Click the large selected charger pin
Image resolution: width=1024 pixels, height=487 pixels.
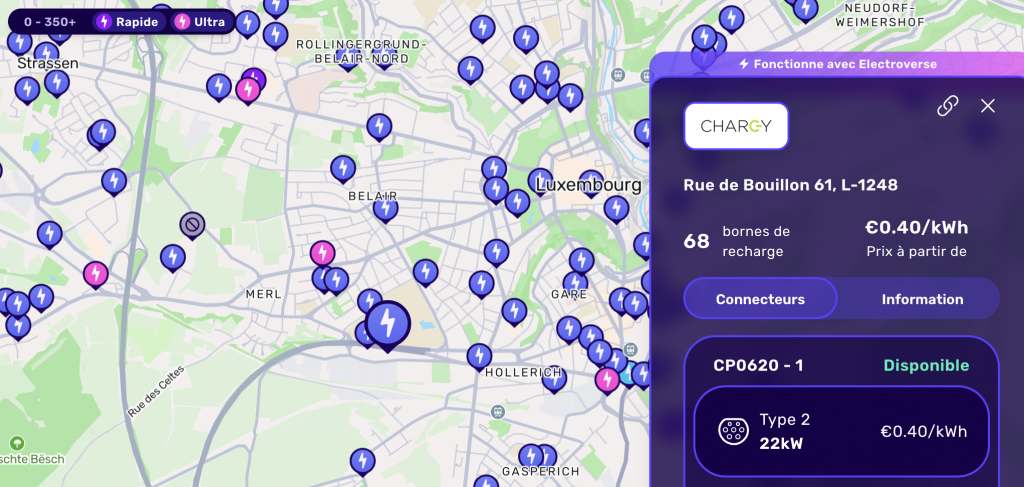[388, 324]
